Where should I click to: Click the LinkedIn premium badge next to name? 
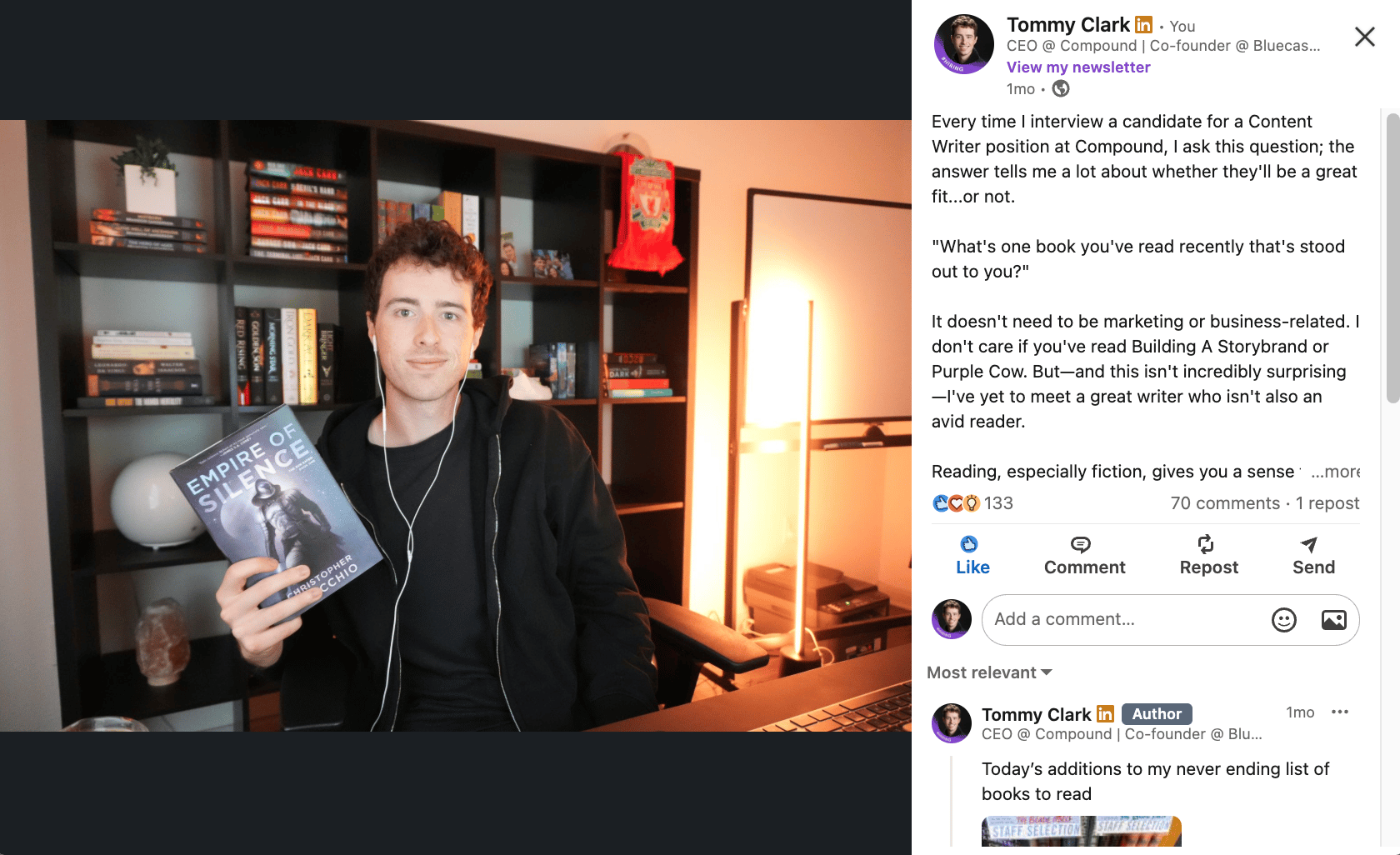tap(1143, 25)
